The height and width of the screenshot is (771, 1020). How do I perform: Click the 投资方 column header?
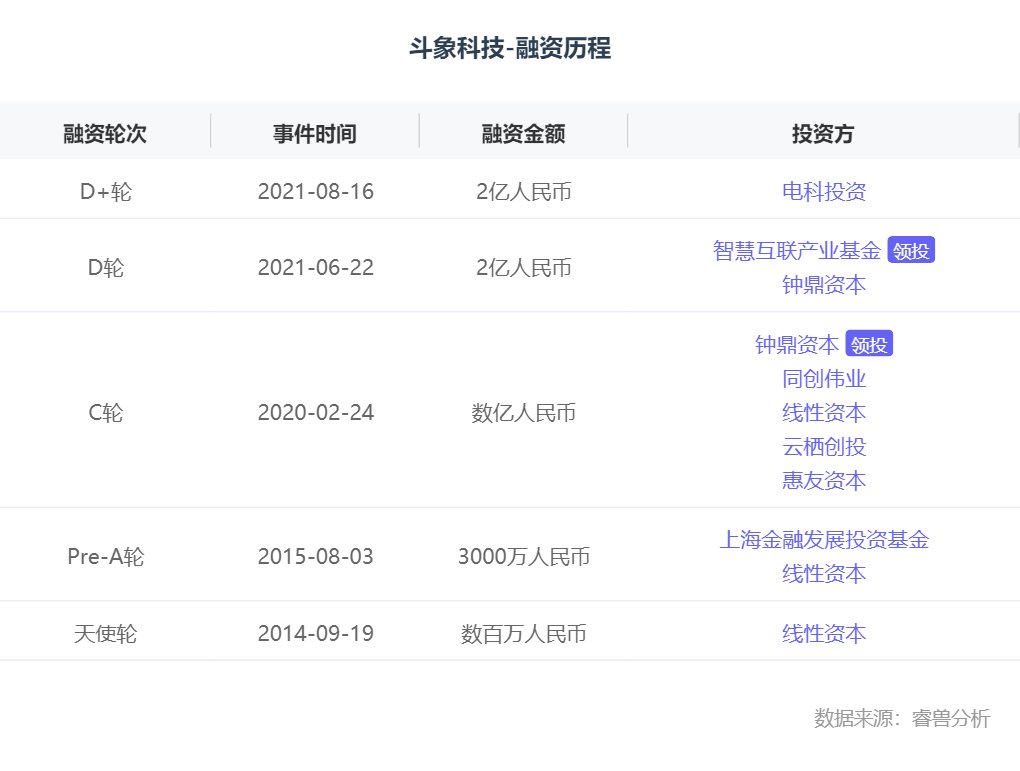pos(823,133)
